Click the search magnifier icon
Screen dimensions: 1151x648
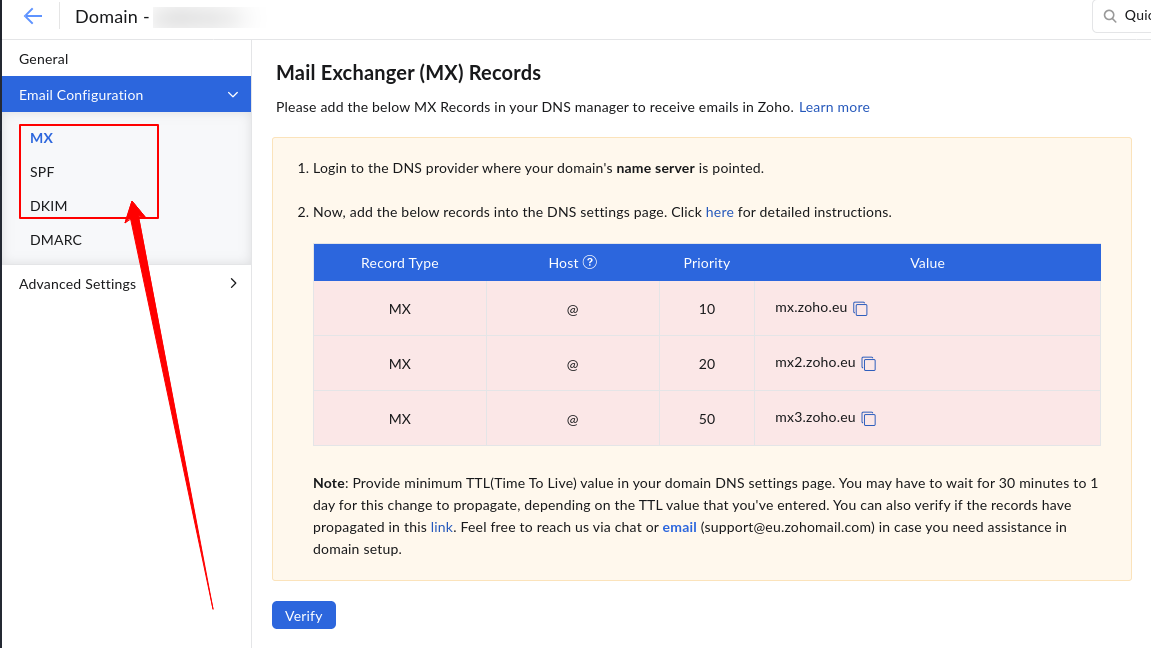pyautogui.click(x=1110, y=16)
